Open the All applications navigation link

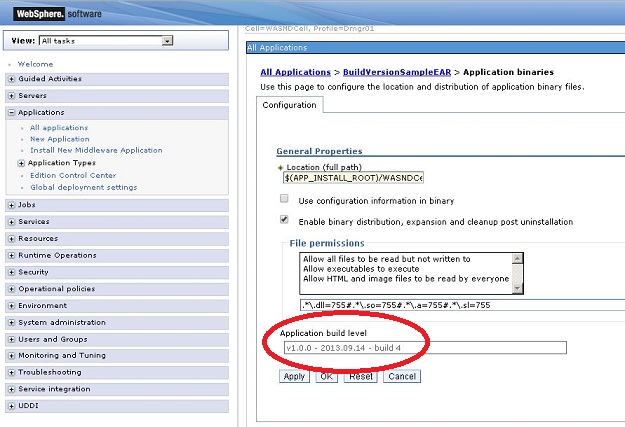[59, 128]
